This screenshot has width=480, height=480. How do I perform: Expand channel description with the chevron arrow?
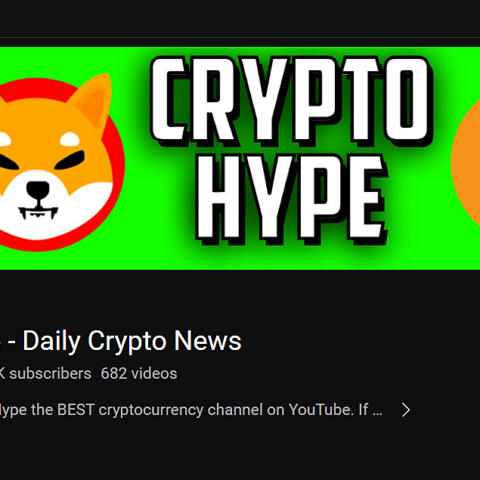[406, 410]
